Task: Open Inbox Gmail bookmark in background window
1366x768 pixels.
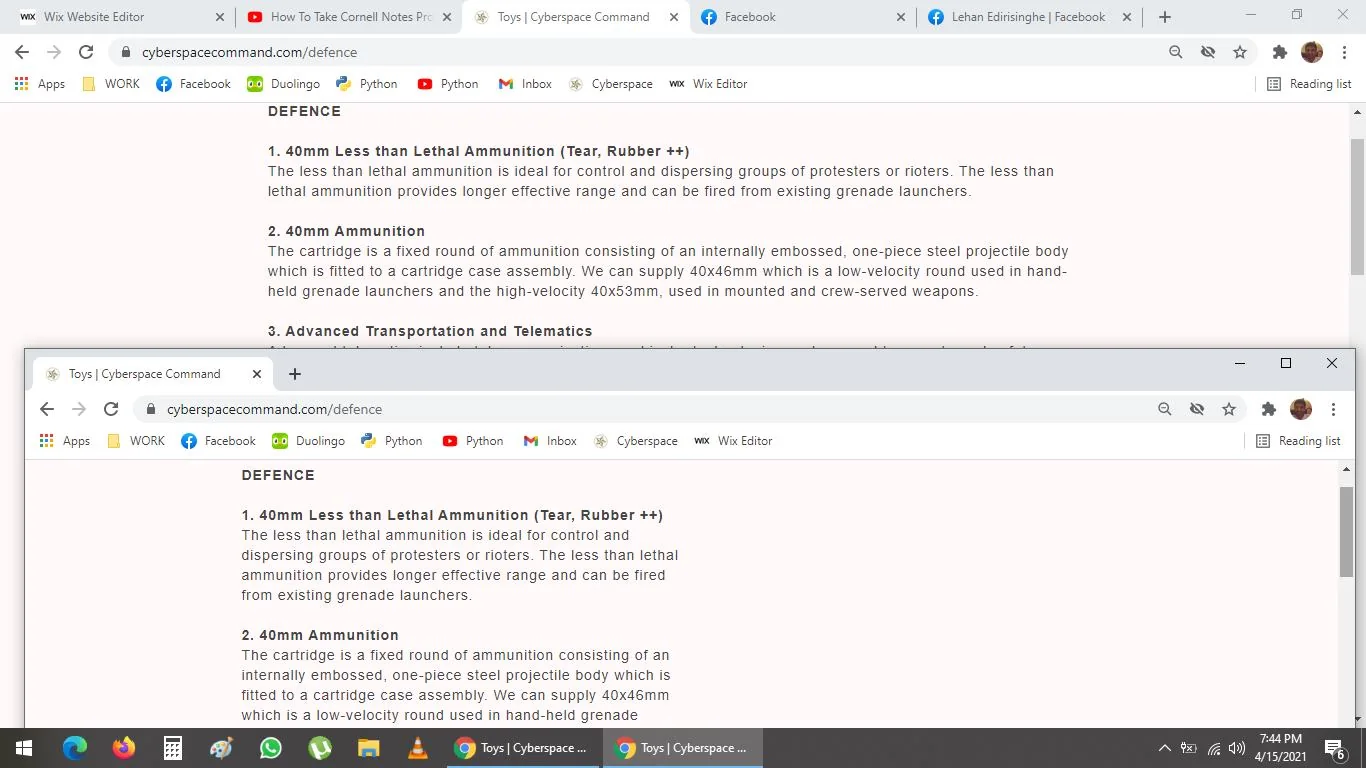Action: click(x=525, y=84)
